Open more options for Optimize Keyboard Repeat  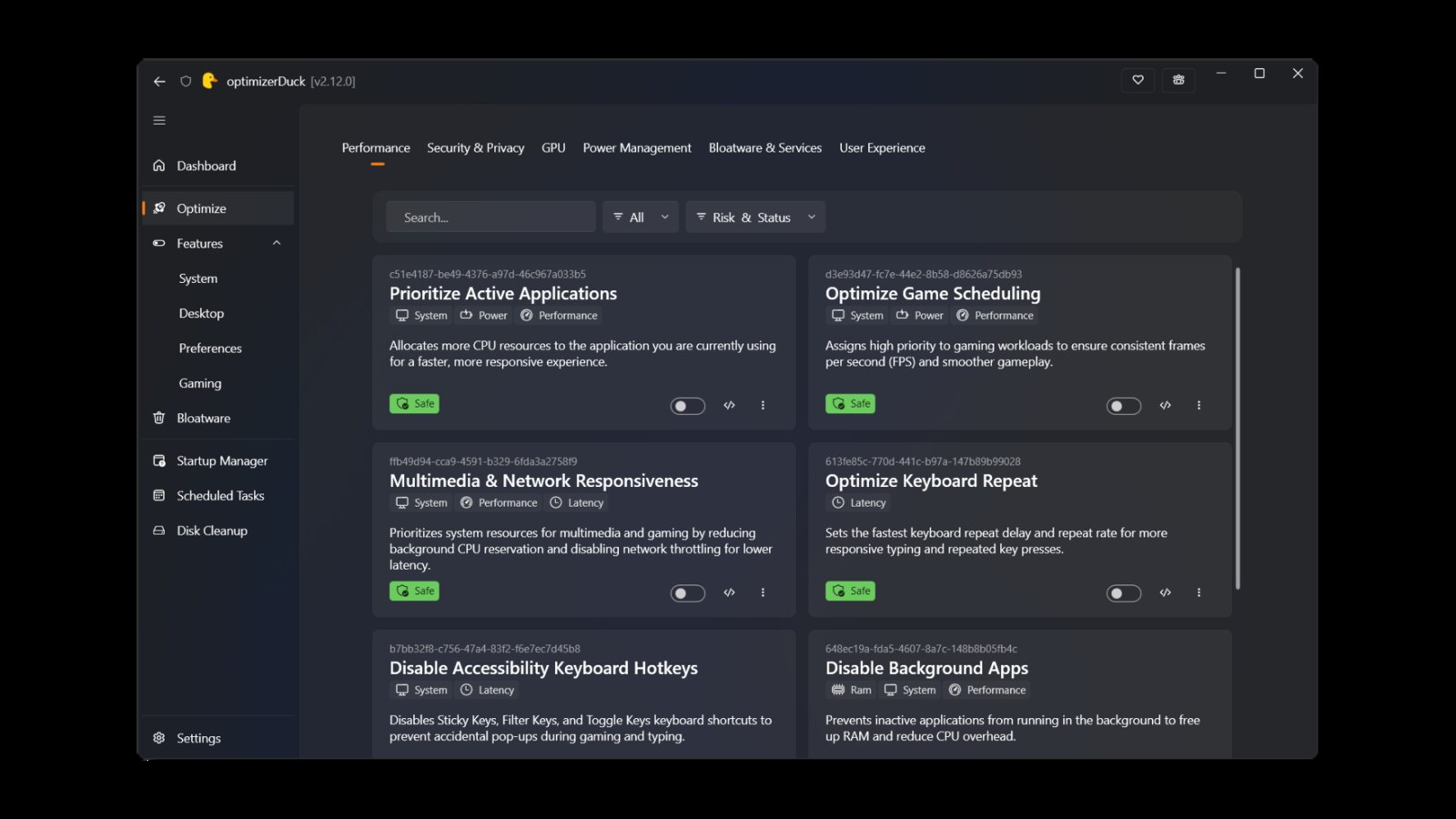[1198, 592]
